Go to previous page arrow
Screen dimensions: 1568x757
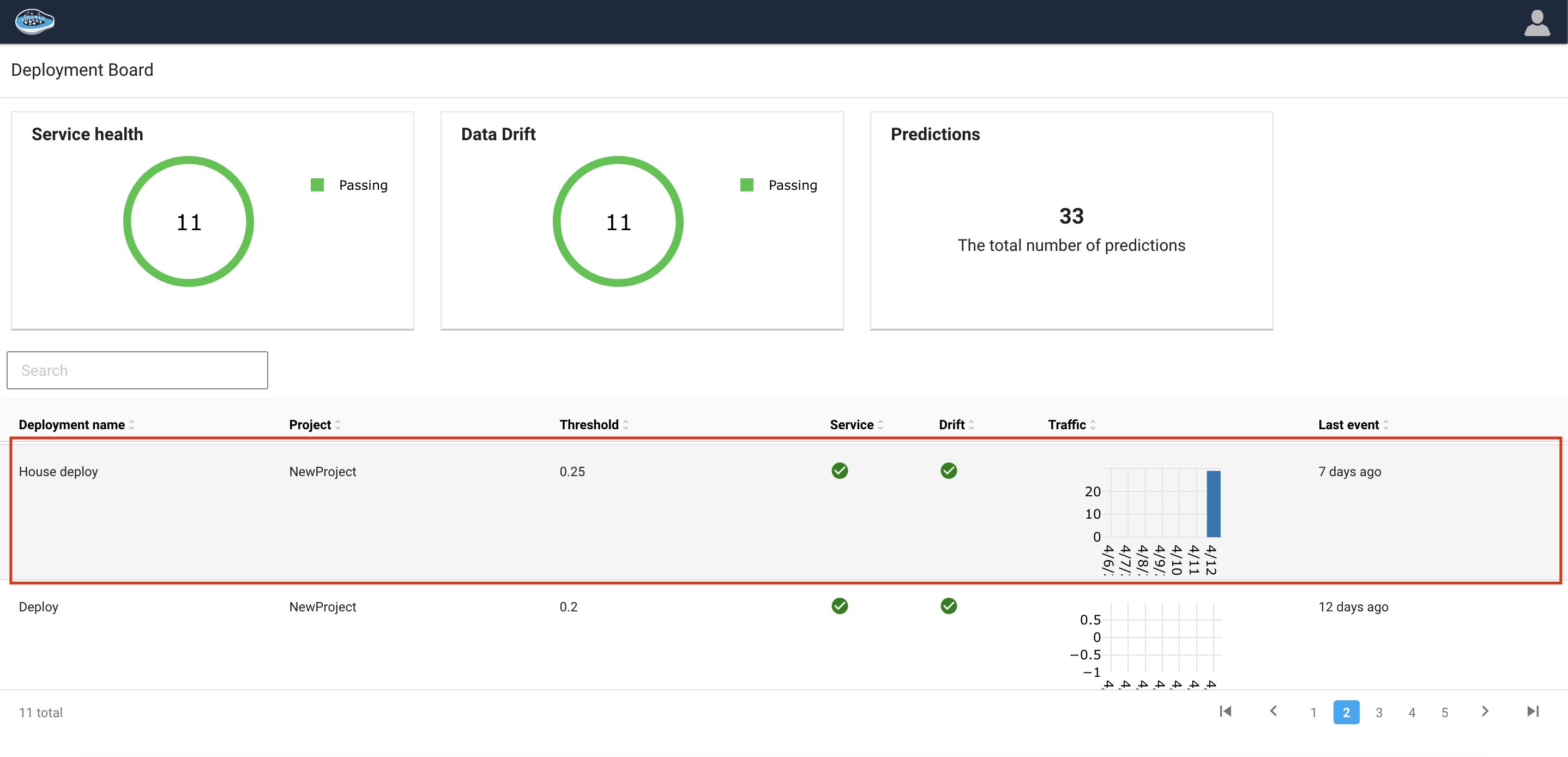click(x=1274, y=711)
